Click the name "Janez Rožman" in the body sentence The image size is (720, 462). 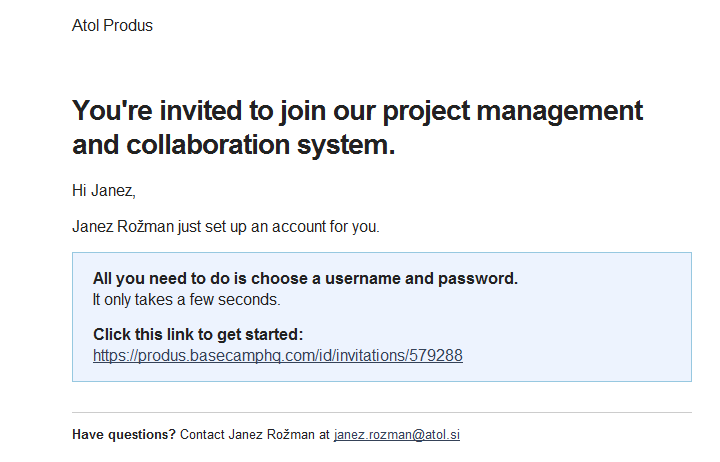122,226
